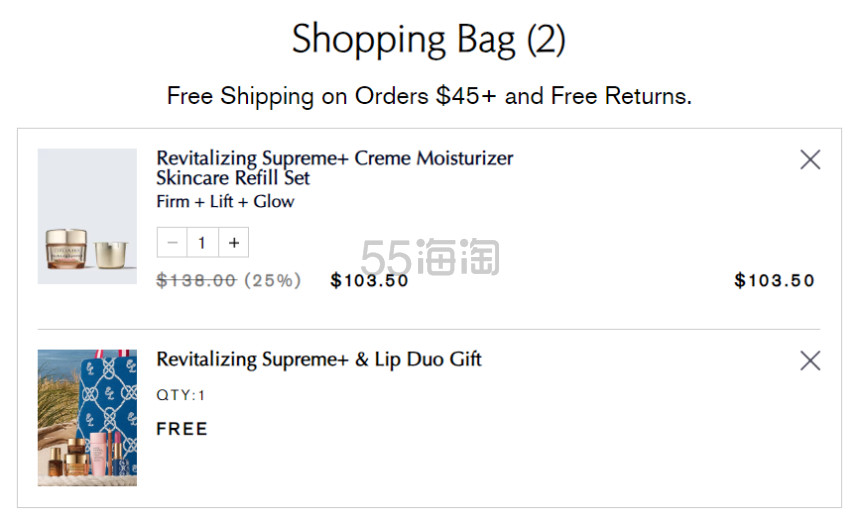Click the Shopping Bag (2) heading
Viewport: 860px width, 515px height.
point(429,39)
